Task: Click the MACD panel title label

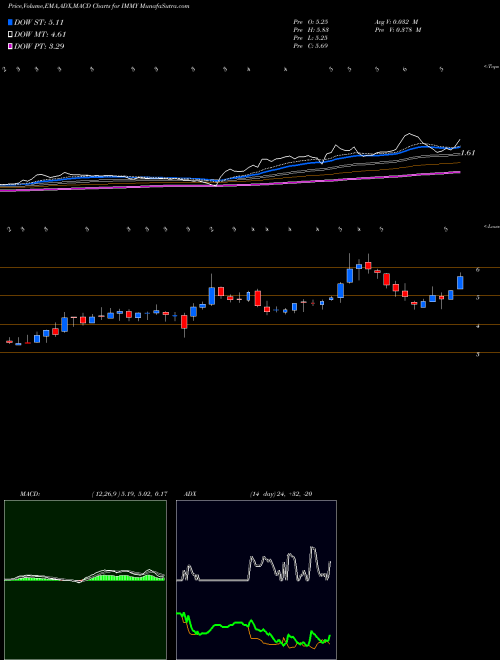Action: coord(30,494)
